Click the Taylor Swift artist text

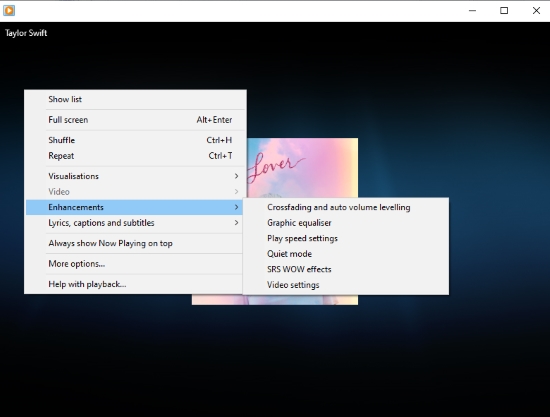tap(26, 33)
